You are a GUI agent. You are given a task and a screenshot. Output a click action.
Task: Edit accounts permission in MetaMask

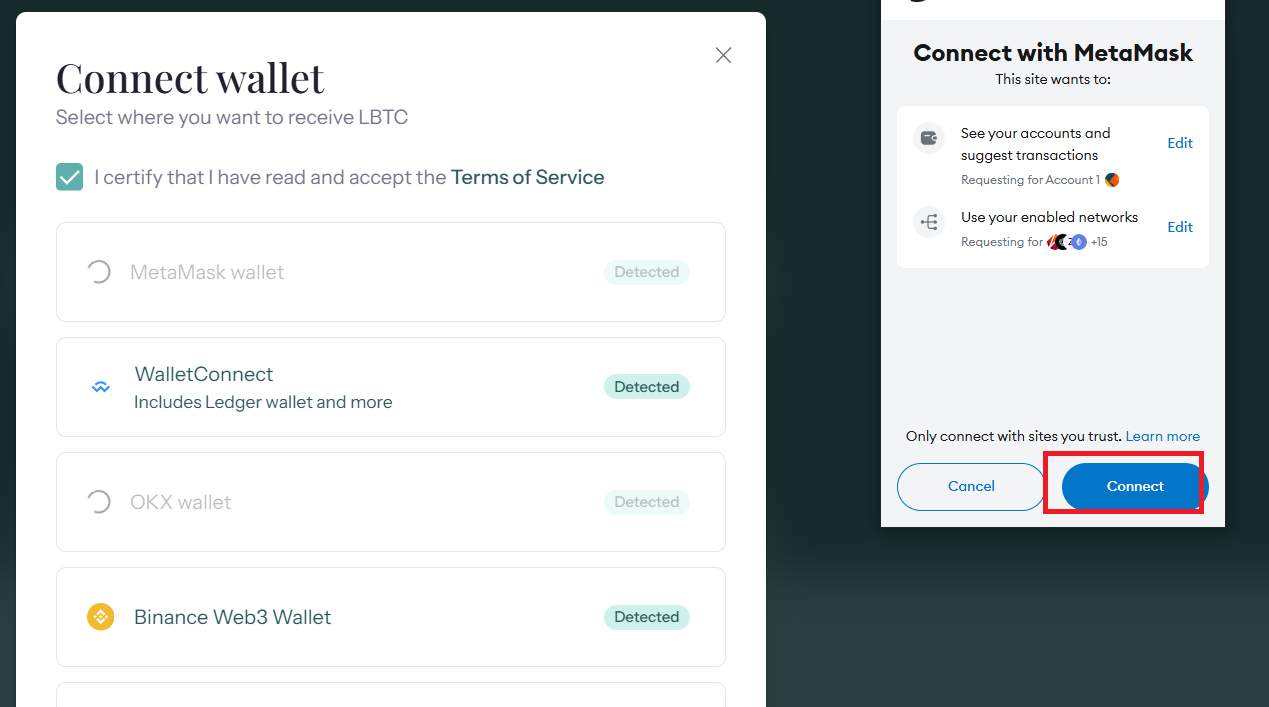coord(1180,143)
